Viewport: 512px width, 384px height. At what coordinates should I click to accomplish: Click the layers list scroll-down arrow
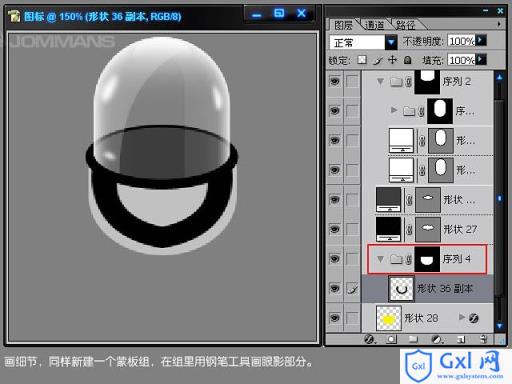coord(500,325)
